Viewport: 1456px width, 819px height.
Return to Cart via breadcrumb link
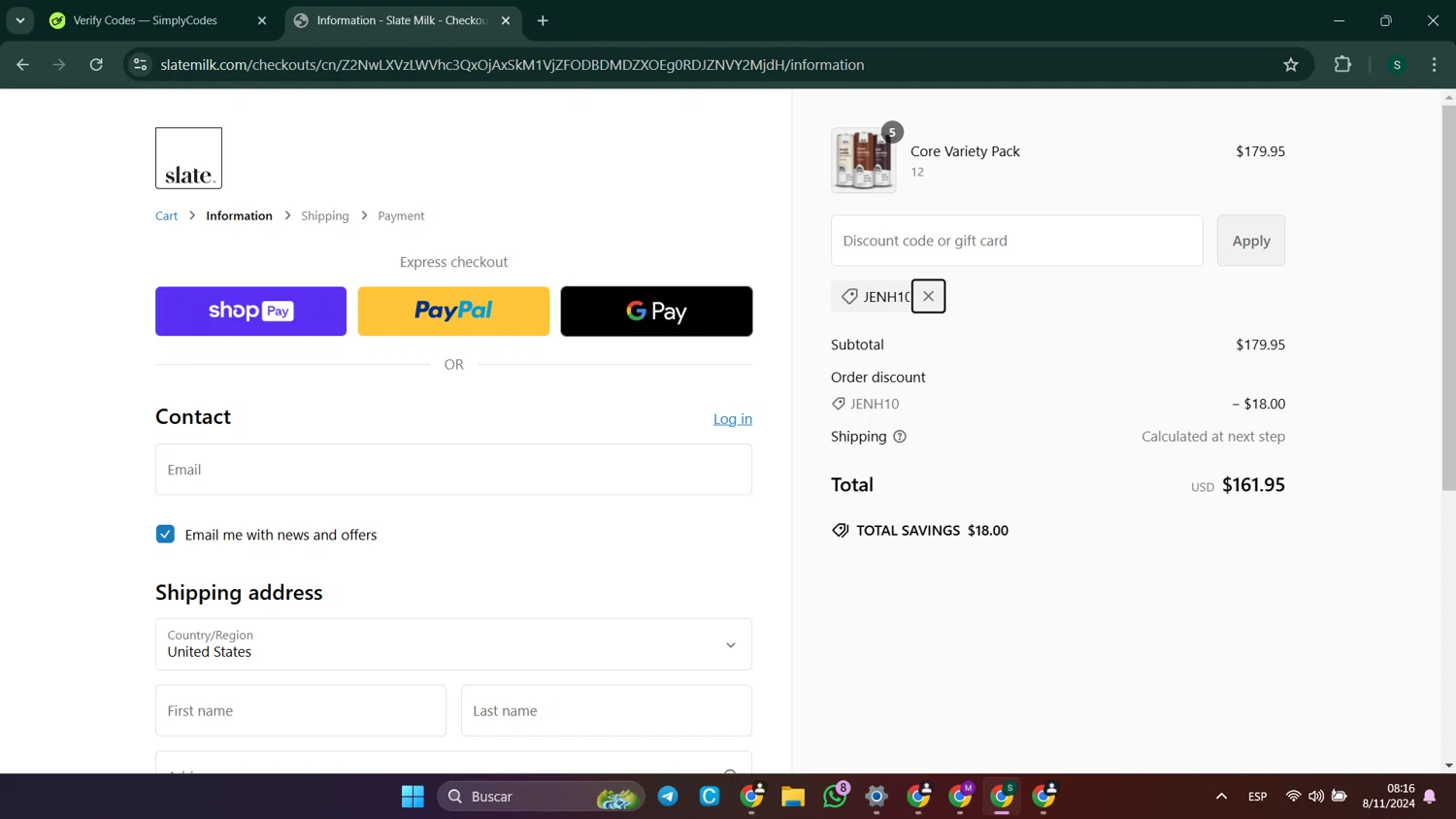tap(166, 215)
